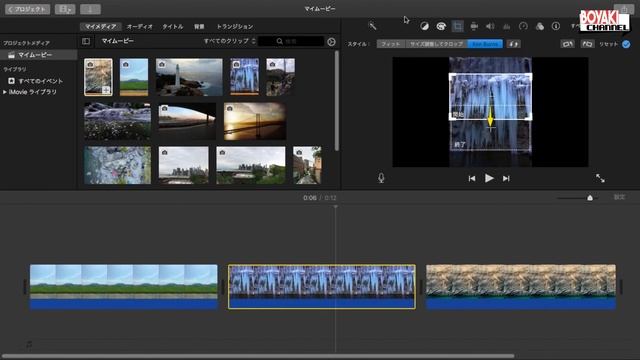640x360 pixels.
Task: Click the timeline playhead marker
Action: [x=336, y=207]
